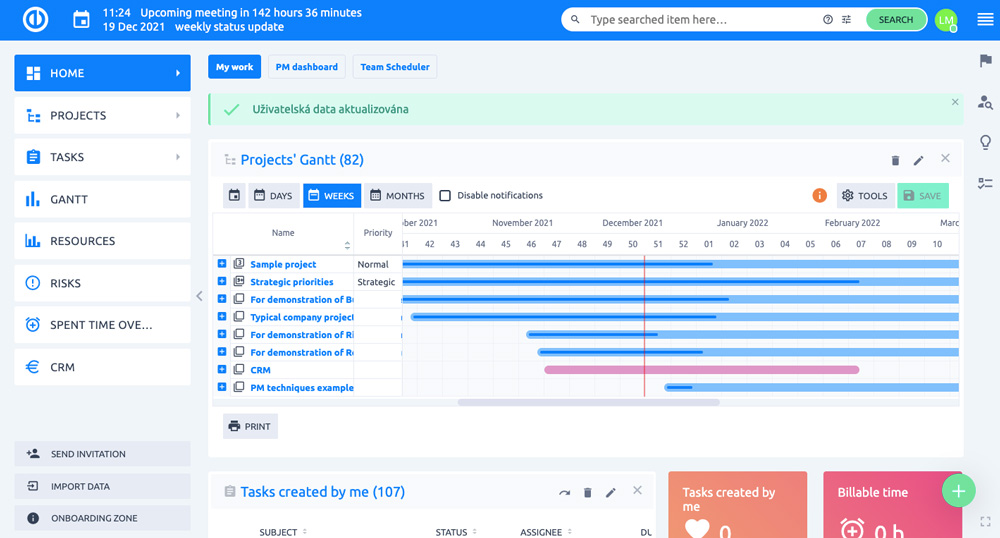
Task: Expand the PROJECTS menu arrow
Action: coord(178,115)
